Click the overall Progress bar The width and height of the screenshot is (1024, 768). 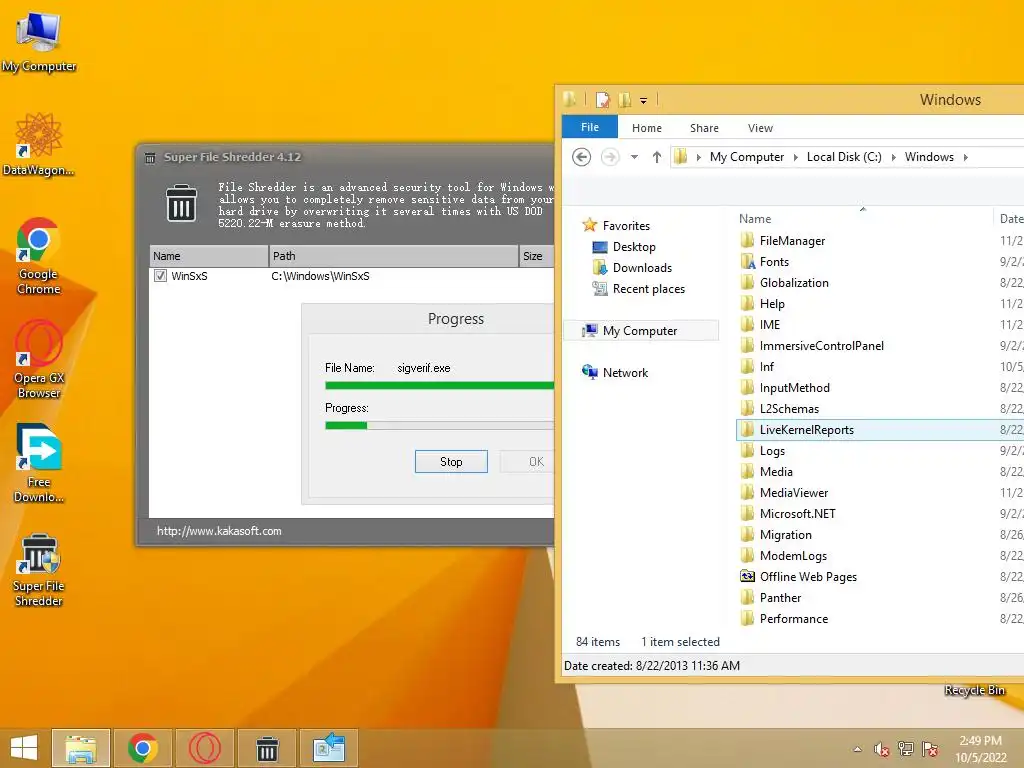point(439,425)
